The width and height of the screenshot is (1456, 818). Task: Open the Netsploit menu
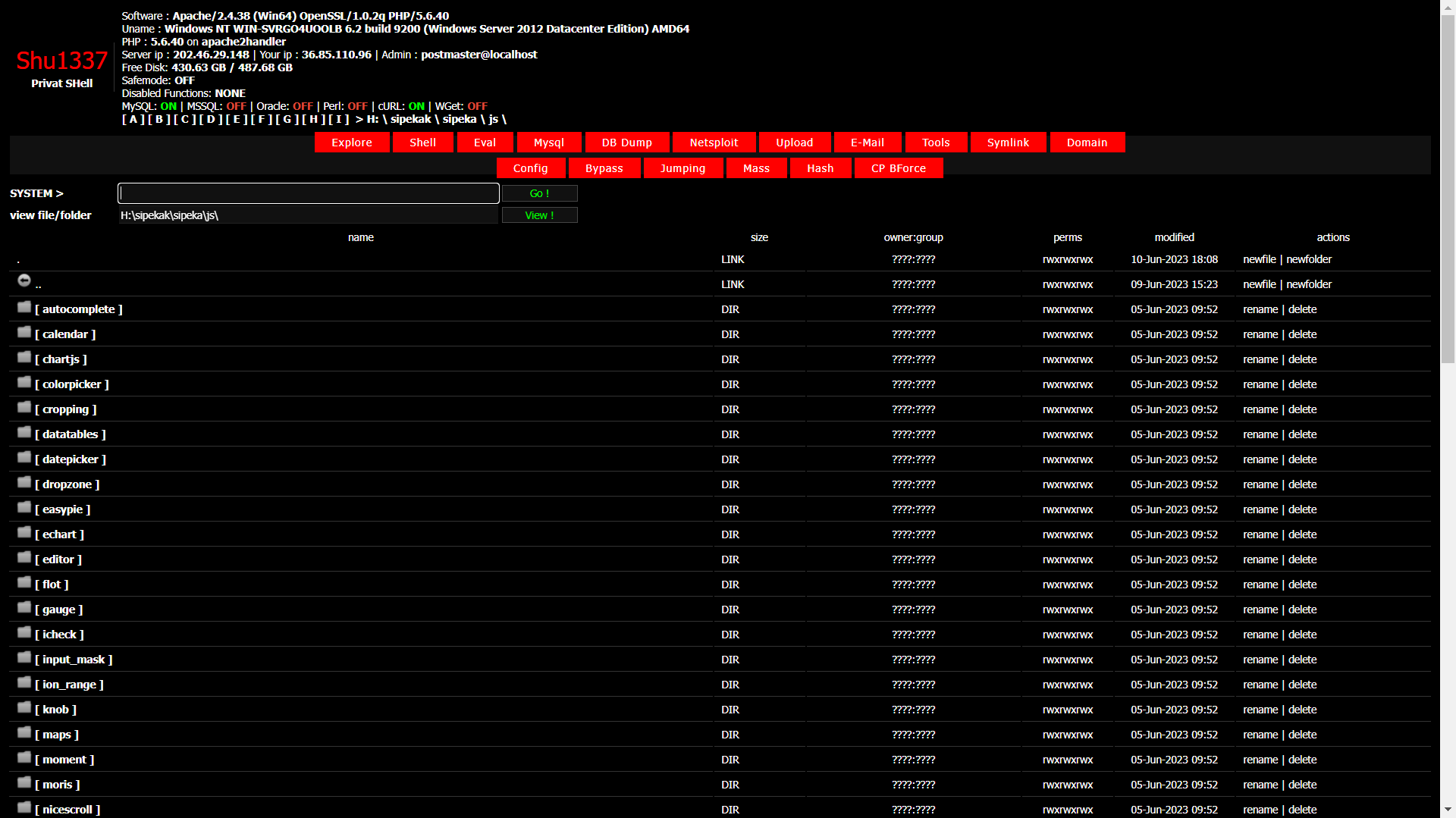714,143
